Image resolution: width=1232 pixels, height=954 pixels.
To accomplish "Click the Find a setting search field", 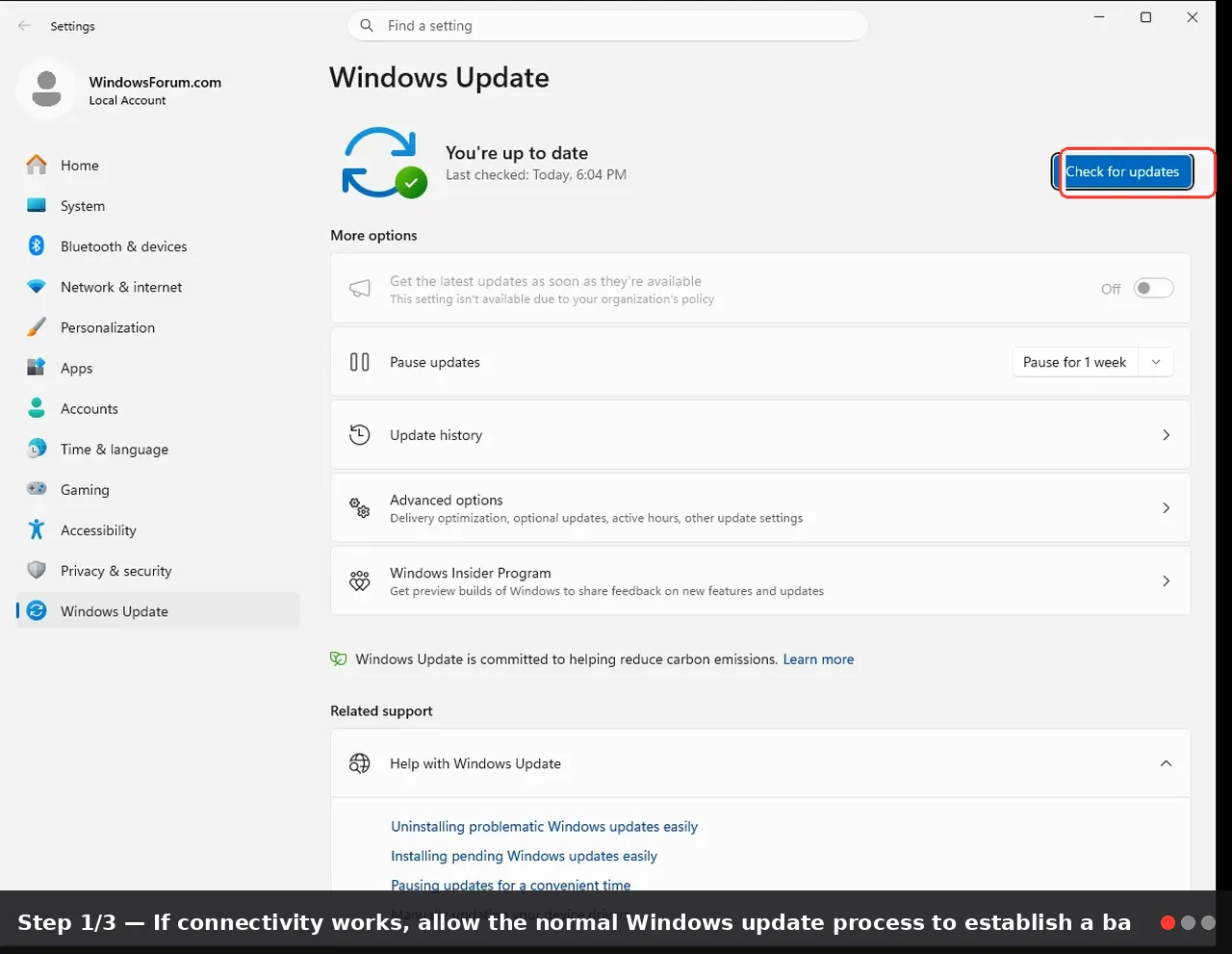I will coord(607,26).
